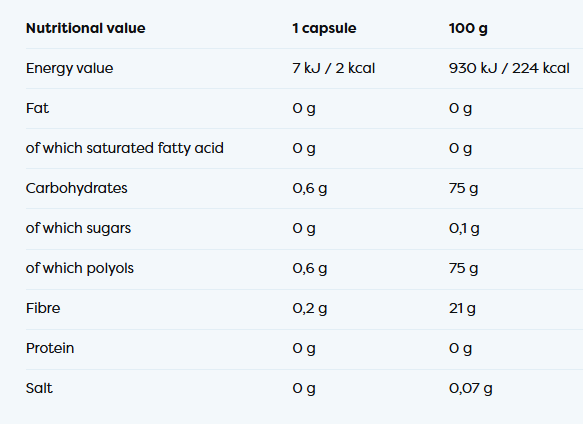Image resolution: width=583 pixels, height=424 pixels.
Task: Click the Salt row label
Action: pyautogui.click(x=39, y=388)
